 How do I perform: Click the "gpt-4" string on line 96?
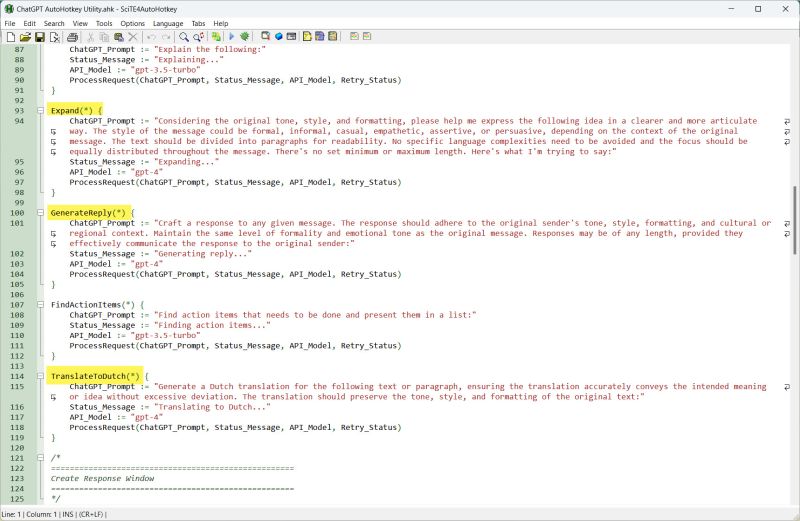146,172
